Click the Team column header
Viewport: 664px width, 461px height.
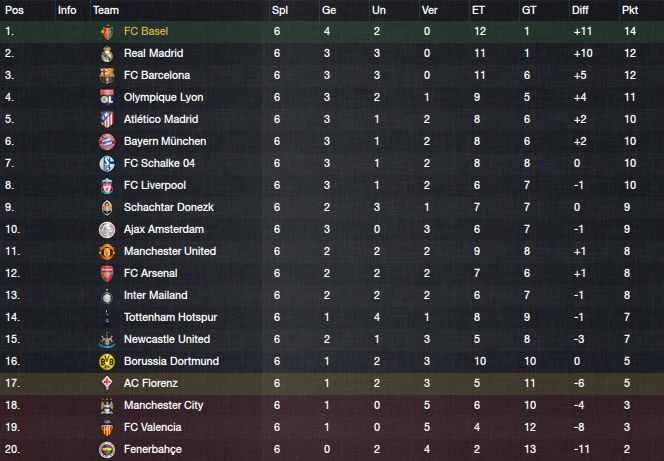[x=106, y=11]
